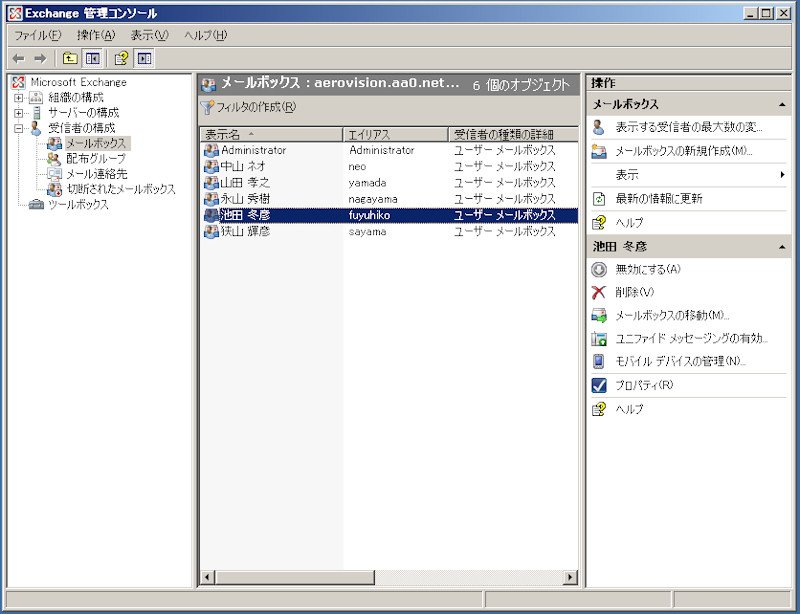
Task: Click the neo alias cell
Action: pos(357,166)
